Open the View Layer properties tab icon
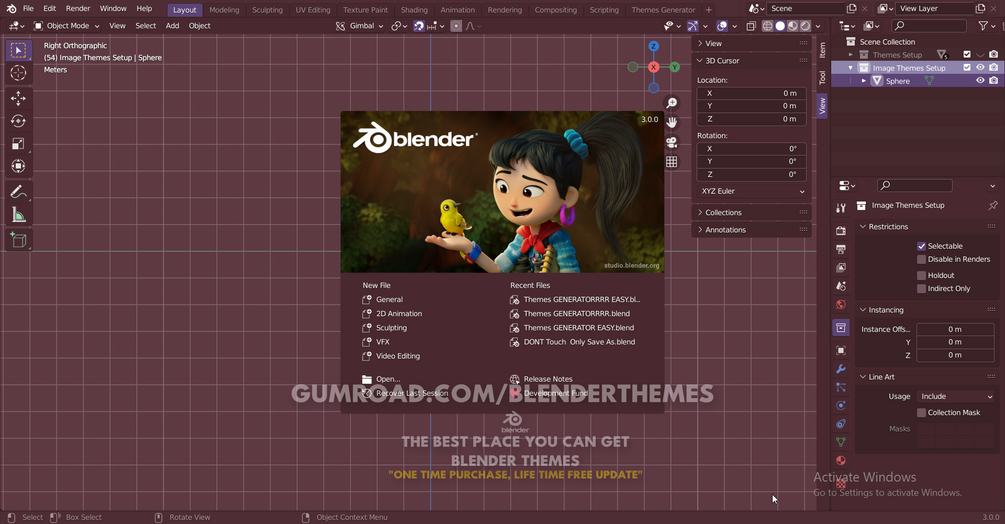 pos(841,268)
